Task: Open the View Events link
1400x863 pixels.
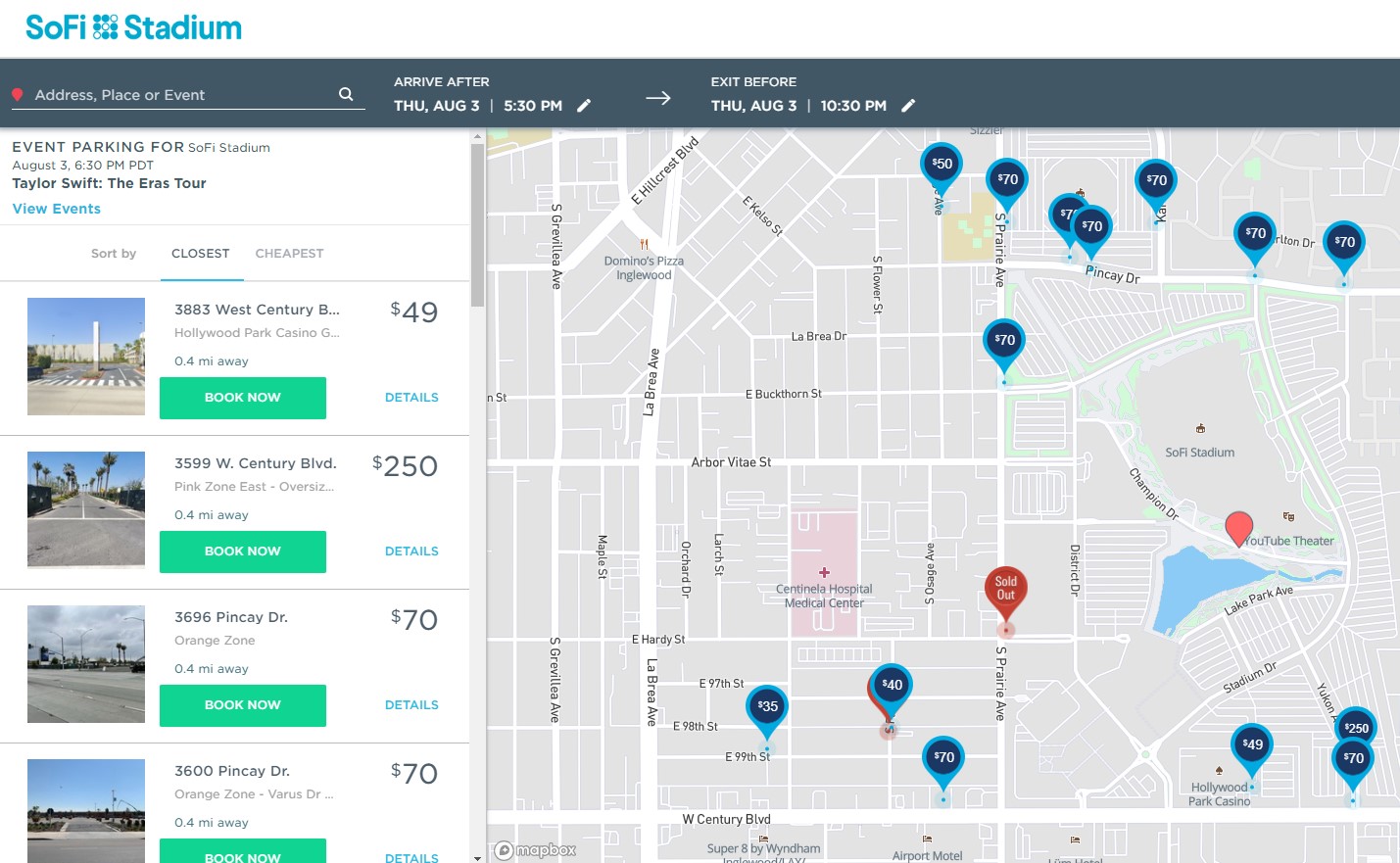Action: 57,209
